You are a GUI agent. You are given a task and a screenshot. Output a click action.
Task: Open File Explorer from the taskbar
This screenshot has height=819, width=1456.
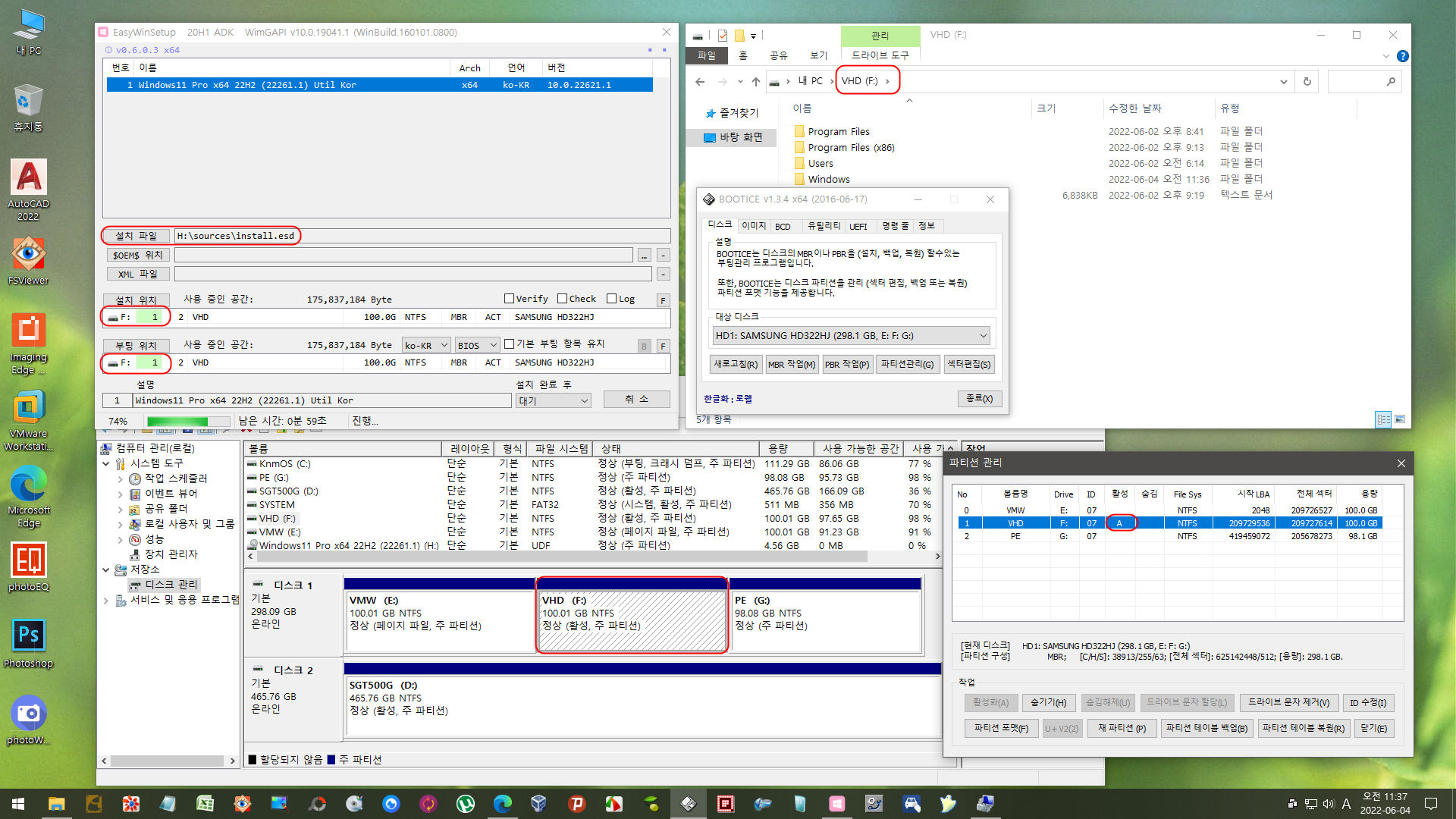tap(56, 804)
